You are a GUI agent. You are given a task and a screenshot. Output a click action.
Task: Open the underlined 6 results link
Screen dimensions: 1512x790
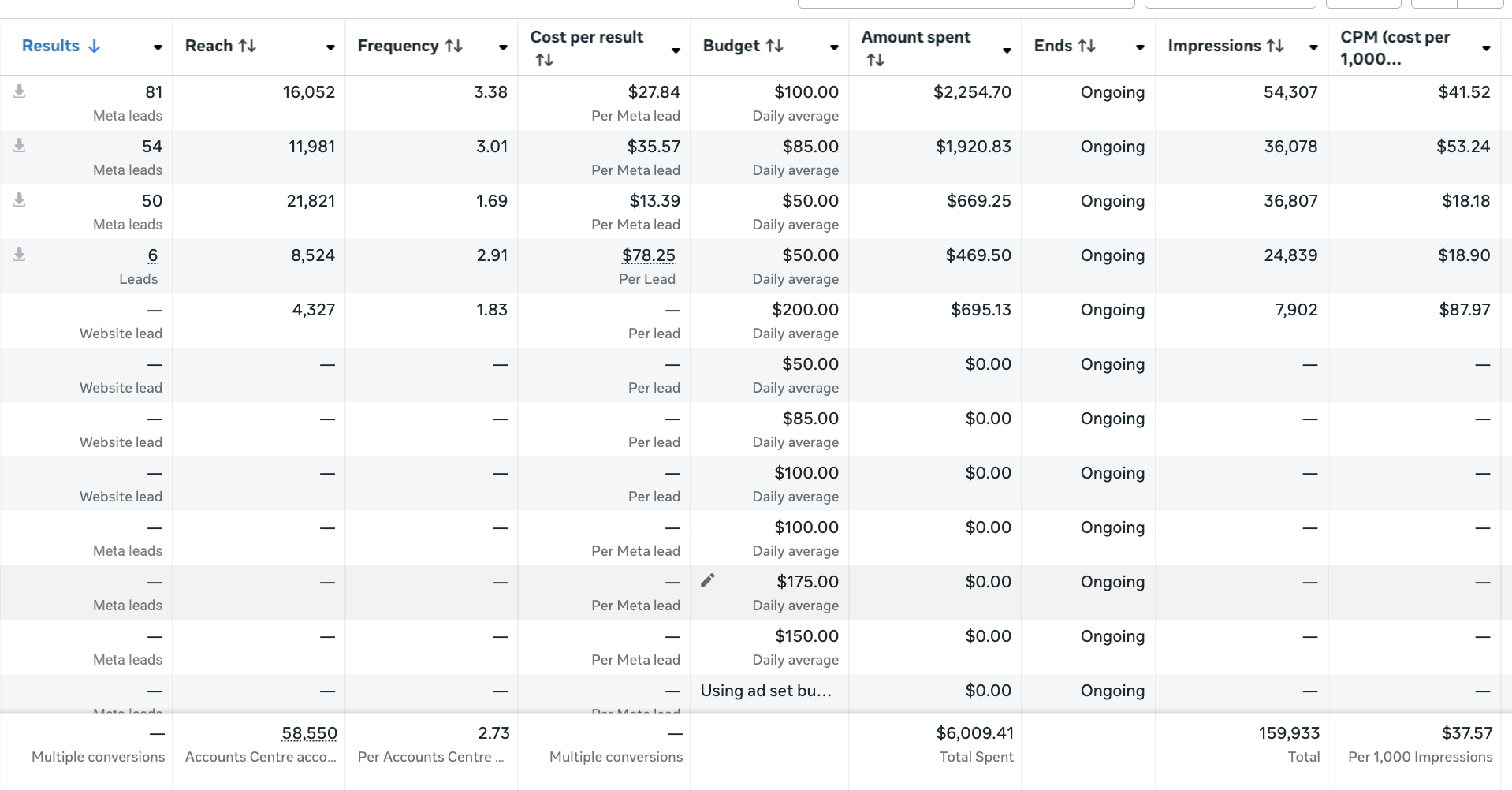153,255
